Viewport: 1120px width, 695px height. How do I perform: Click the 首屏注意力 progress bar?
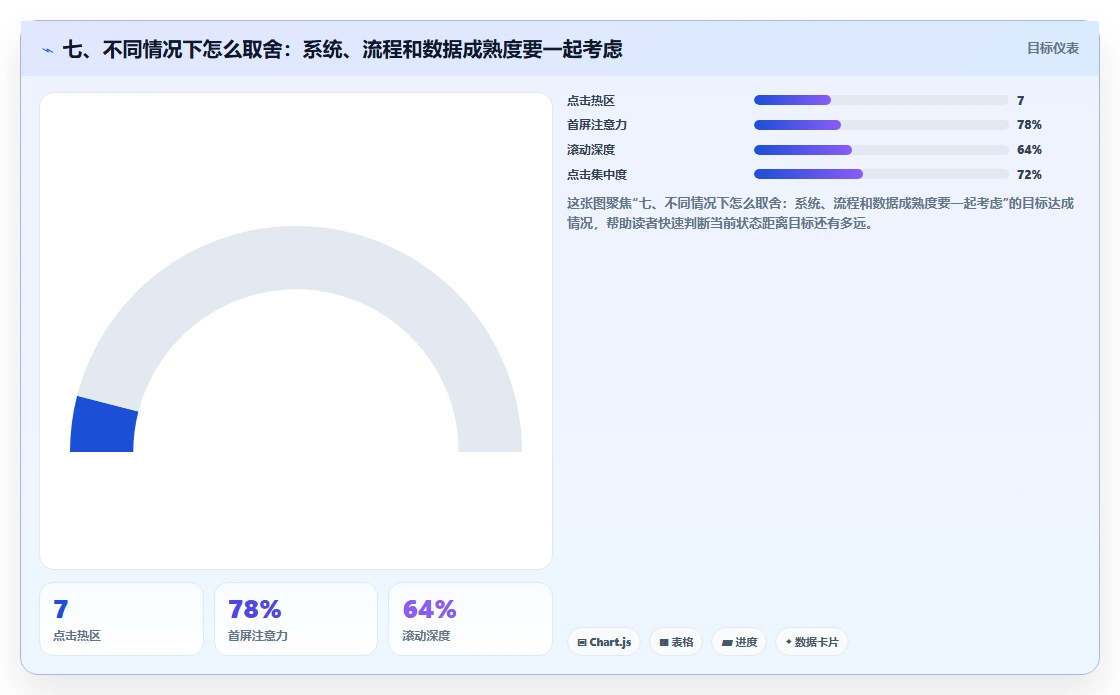(x=881, y=125)
